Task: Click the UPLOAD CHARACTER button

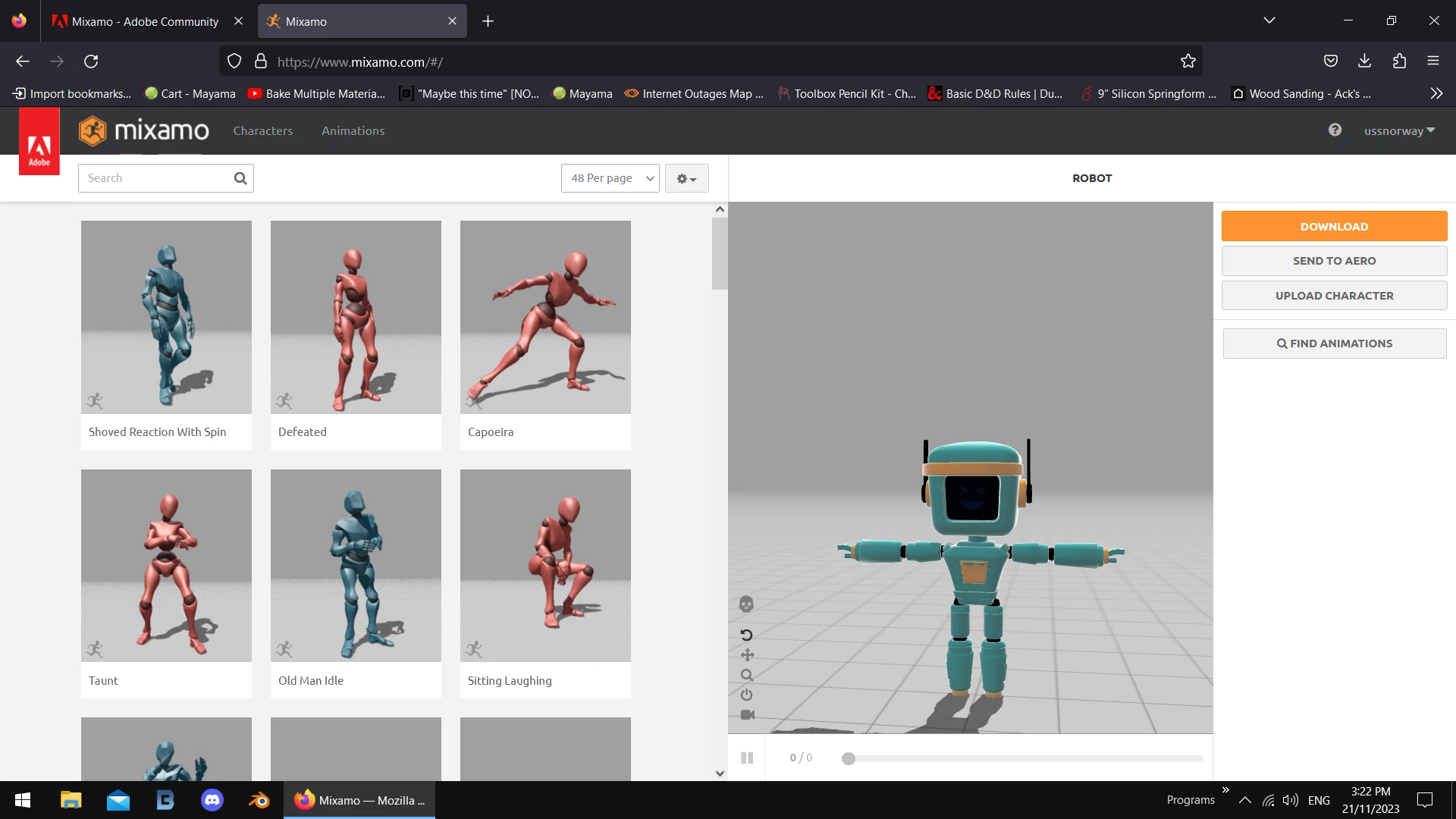Action: (1334, 296)
